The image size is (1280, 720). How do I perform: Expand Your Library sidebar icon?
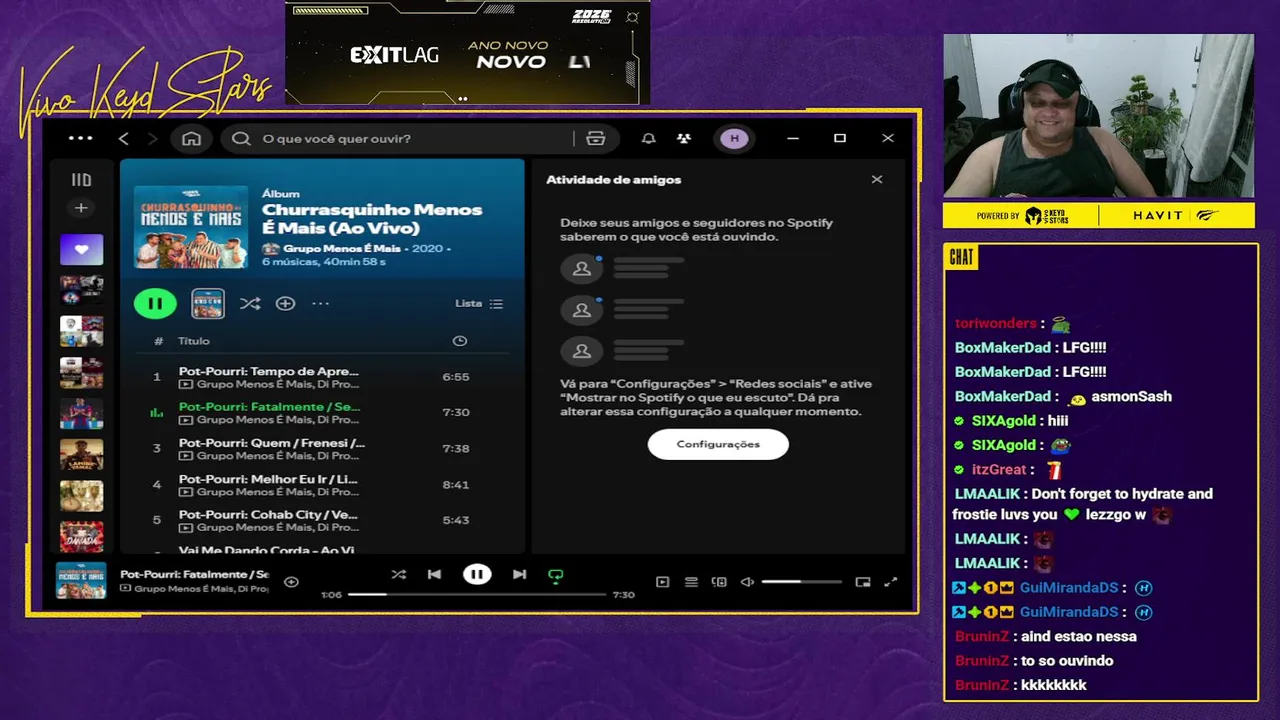[81, 180]
